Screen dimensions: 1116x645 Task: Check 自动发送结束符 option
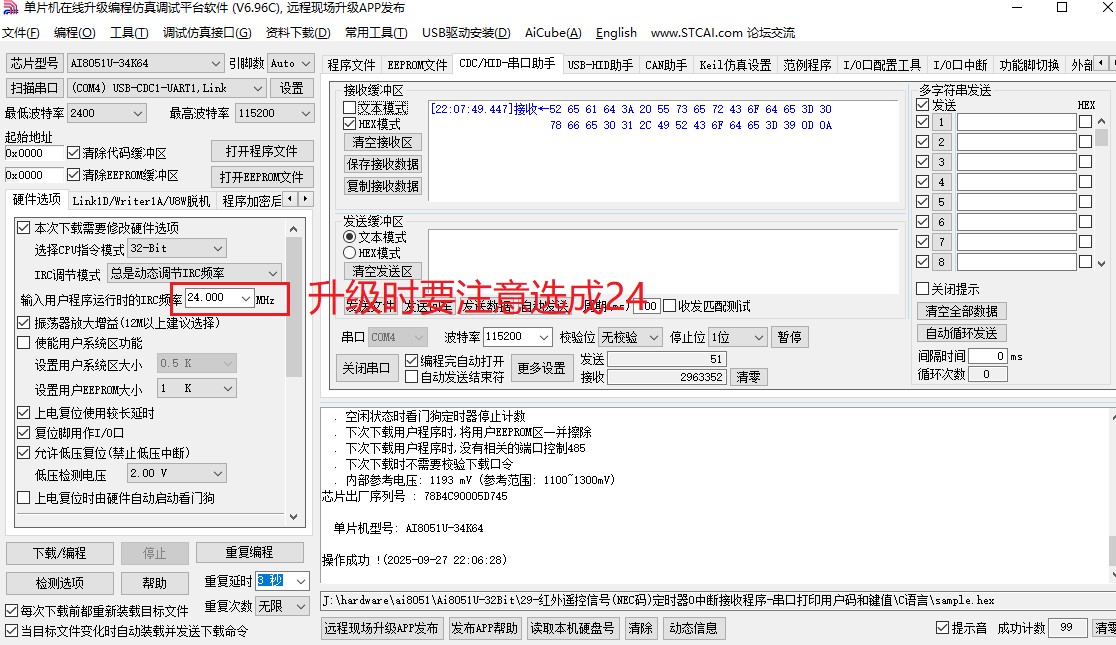point(411,377)
